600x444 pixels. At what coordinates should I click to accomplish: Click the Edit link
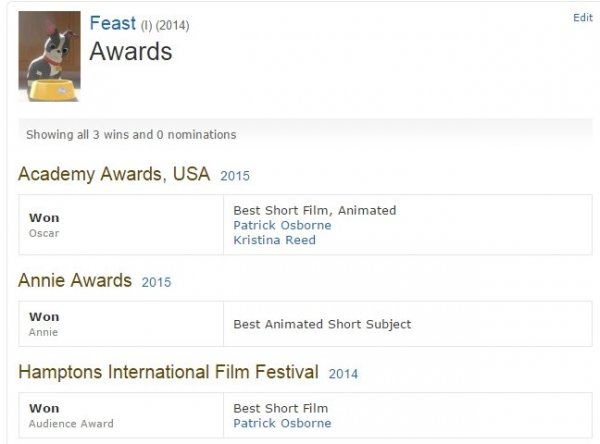[x=581, y=18]
